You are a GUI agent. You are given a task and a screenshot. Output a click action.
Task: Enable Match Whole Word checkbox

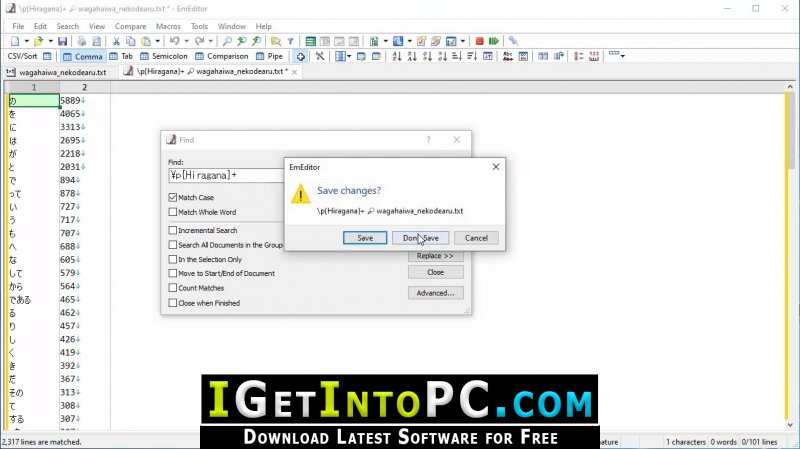click(173, 212)
